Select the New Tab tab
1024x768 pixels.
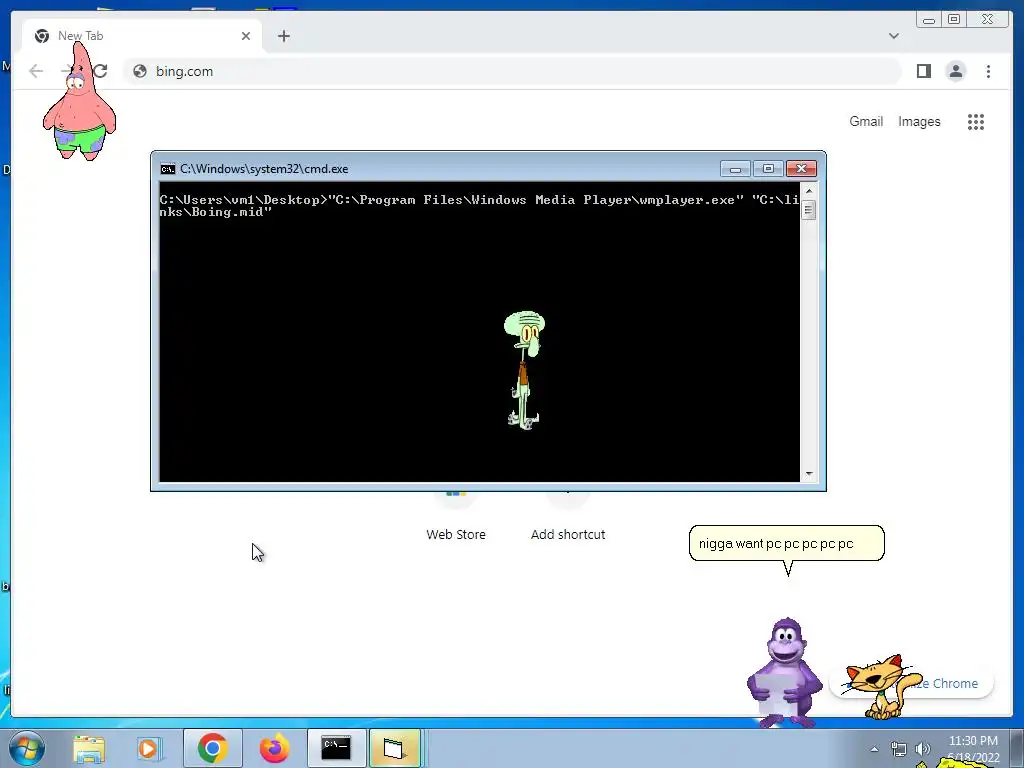tap(142, 36)
